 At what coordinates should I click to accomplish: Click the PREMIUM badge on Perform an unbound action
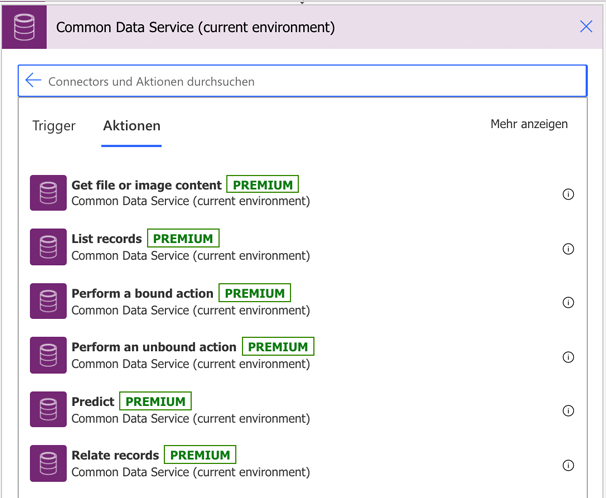(278, 347)
